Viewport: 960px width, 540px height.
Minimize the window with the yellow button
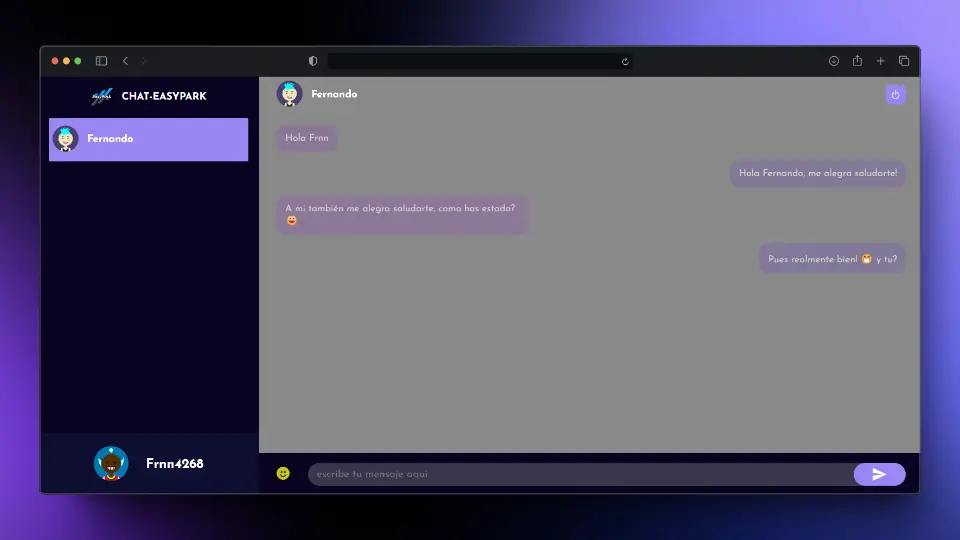(66, 61)
